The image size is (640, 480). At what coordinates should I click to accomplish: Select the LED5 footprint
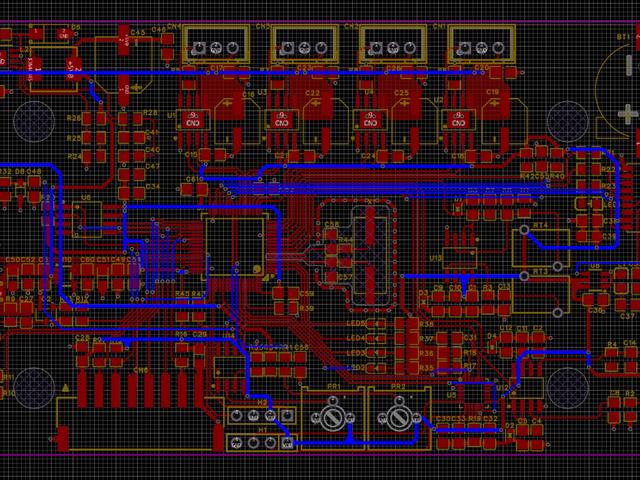376,324
